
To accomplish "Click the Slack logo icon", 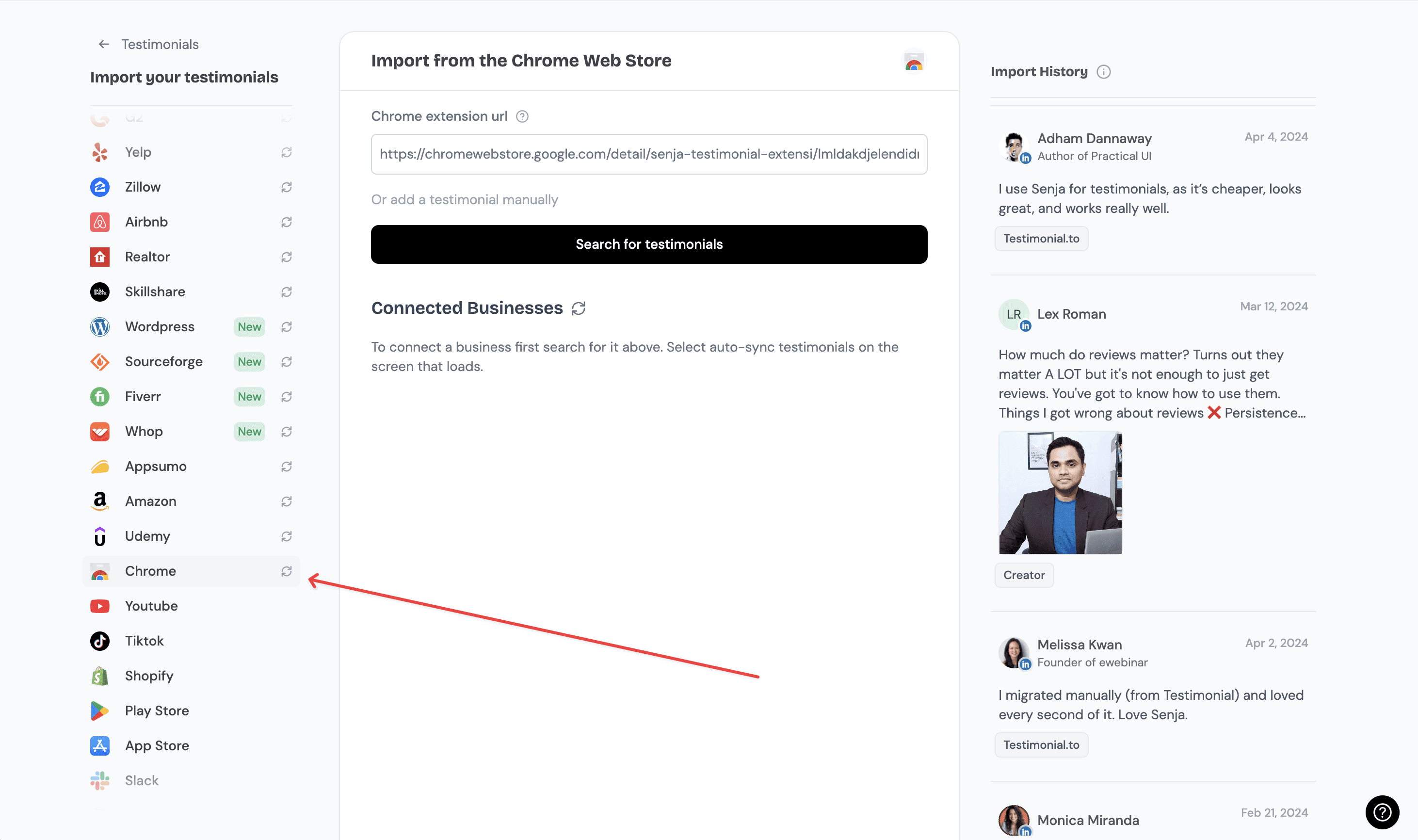I will point(100,780).
